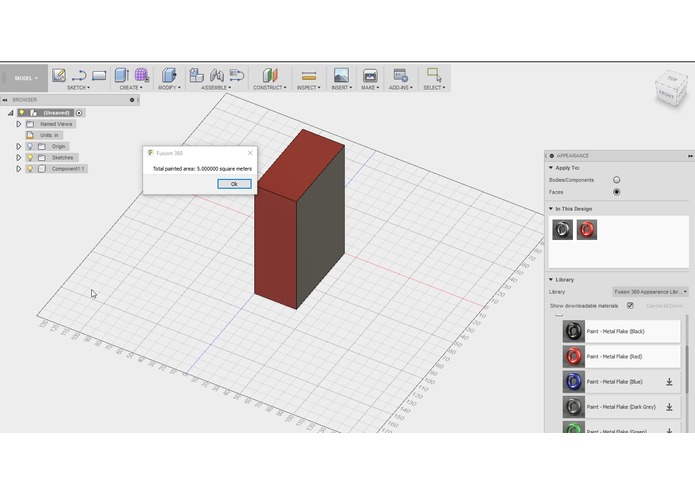Click the Make 3D print icon

(370, 76)
